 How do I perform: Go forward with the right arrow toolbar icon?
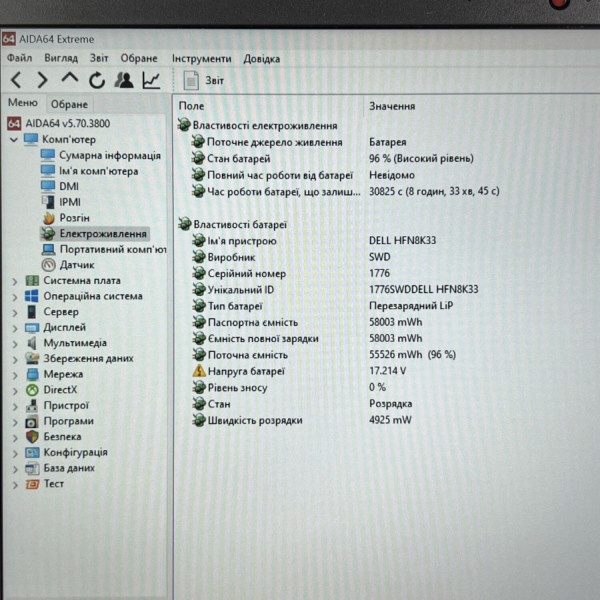pyautogui.click(x=42, y=81)
